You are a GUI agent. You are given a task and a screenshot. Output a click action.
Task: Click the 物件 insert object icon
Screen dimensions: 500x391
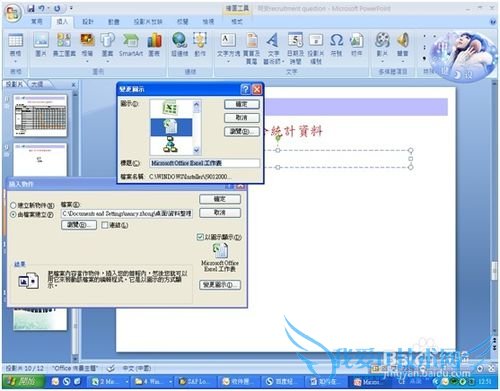click(356, 44)
